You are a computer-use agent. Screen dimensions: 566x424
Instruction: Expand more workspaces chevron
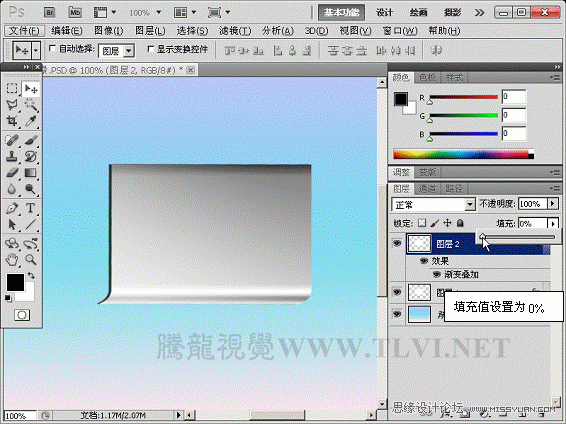[x=479, y=13]
